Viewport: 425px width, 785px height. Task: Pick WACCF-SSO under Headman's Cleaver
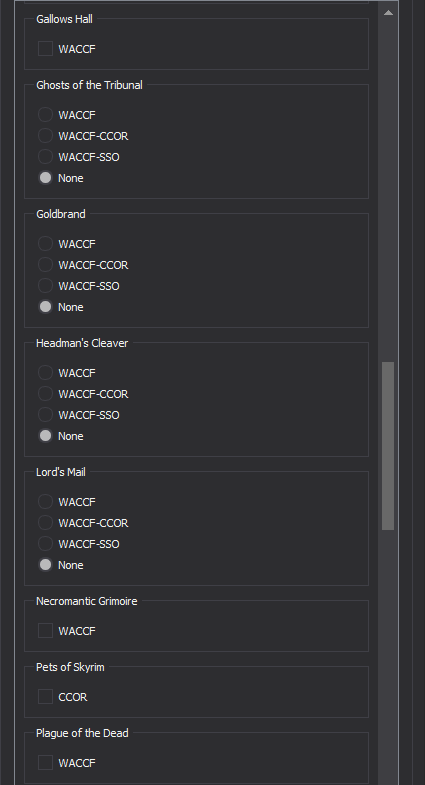tap(46, 415)
